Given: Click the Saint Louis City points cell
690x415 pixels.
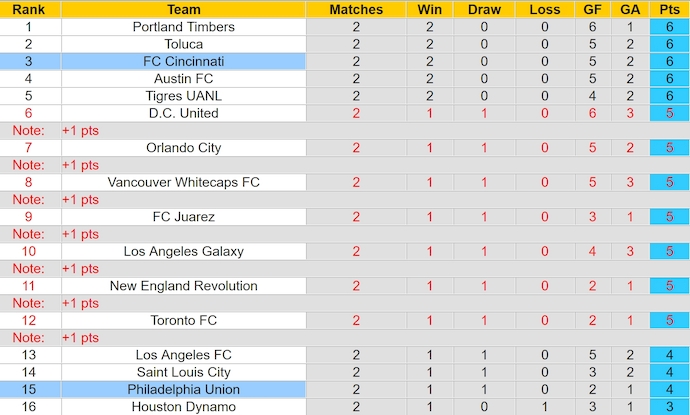Looking at the screenshot, I should [661, 372].
